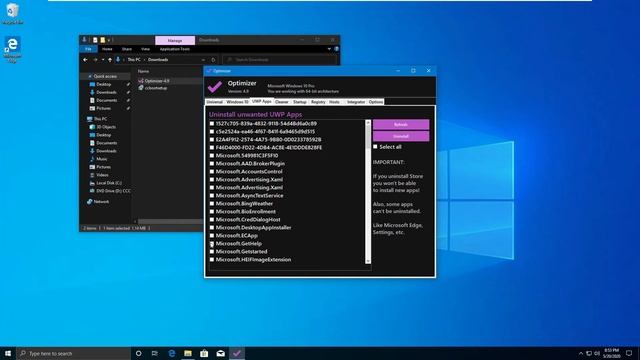Show hidden system tray icons
This screenshot has height=360, width=640.
click(x=580, y=353)
